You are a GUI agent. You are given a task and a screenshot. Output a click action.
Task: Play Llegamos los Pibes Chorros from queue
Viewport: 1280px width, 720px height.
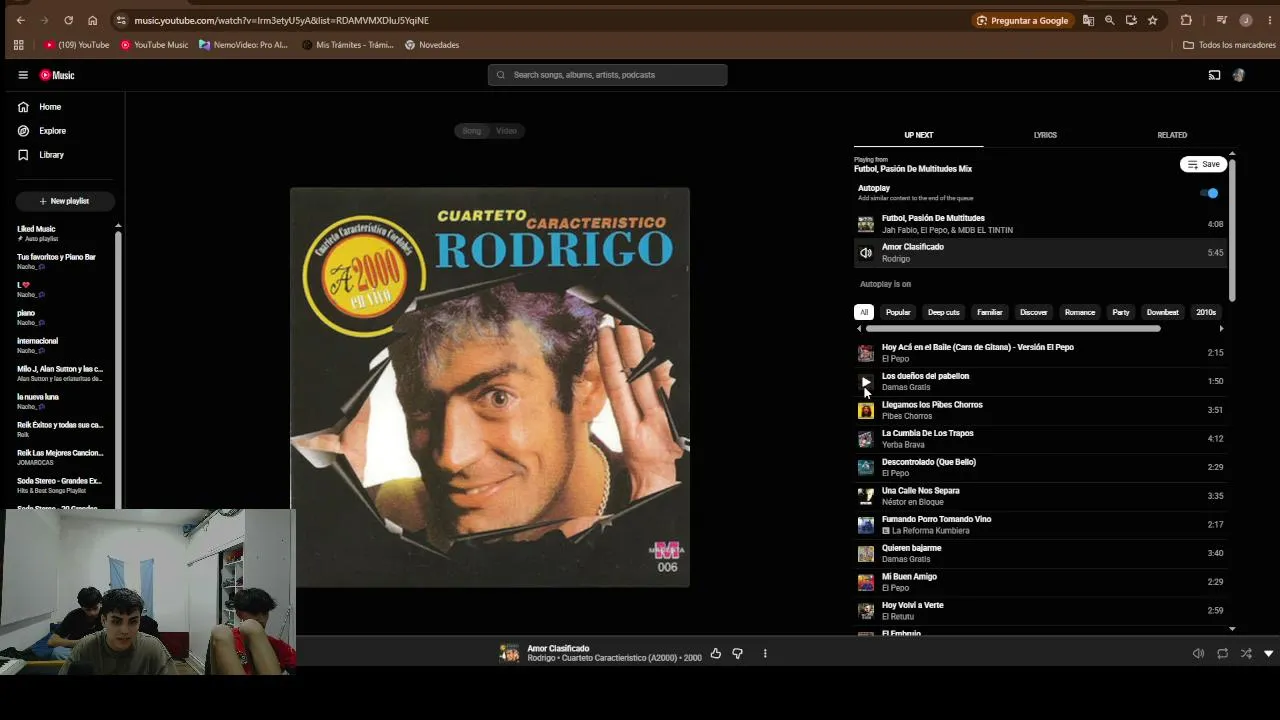(866, 410)
